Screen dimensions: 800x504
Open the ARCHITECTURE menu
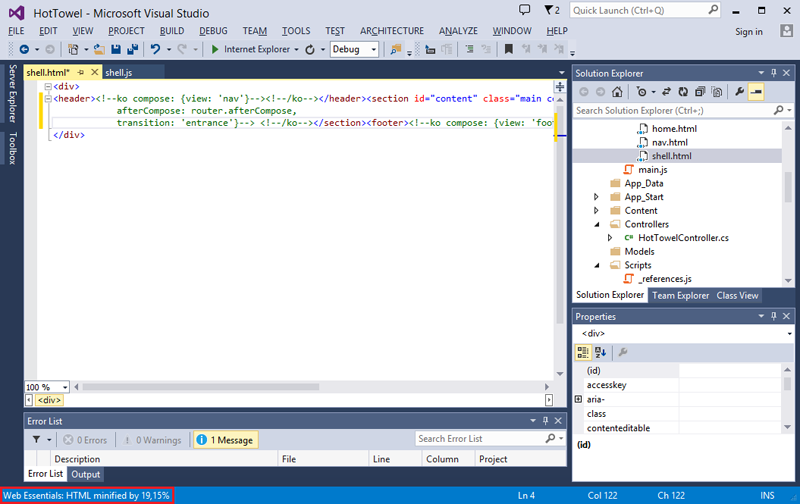pyautogui.click(x=392, y=31)
